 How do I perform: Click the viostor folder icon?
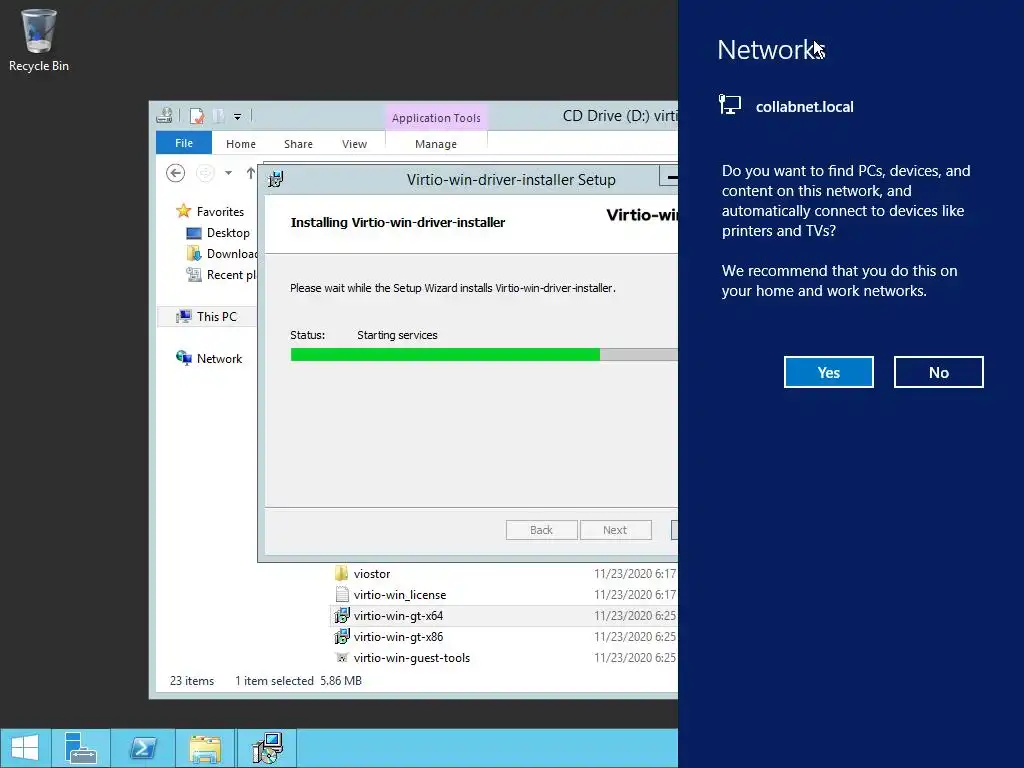pyautogui.click(x=342, y=573)
